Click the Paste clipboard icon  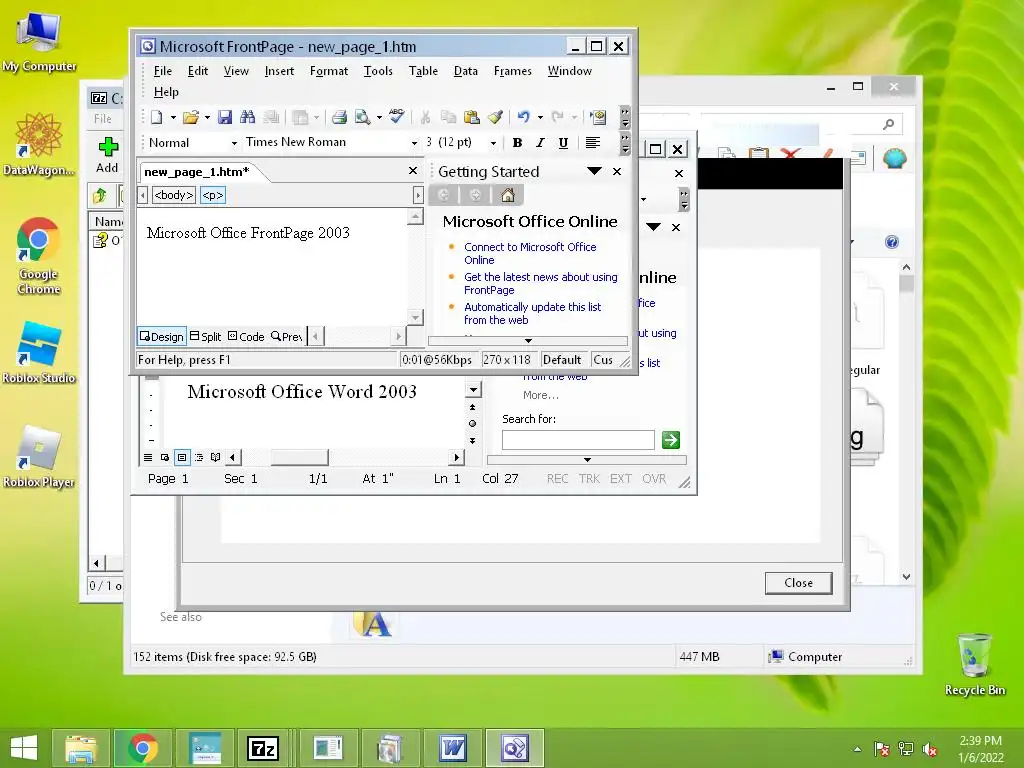coord(472,118)
